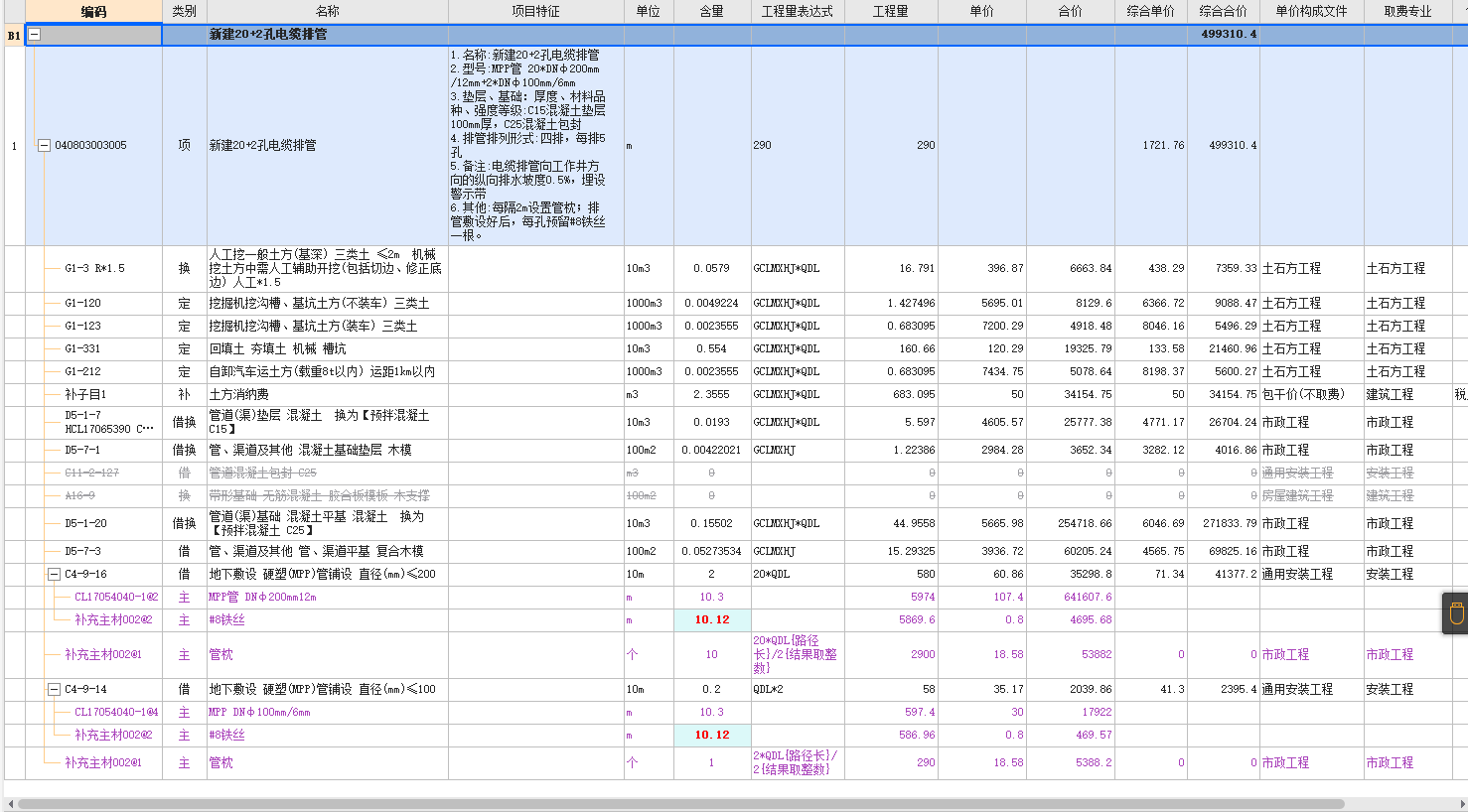Click name cell 回填土 夯填土 机械 槽坑

click(328, 348)
